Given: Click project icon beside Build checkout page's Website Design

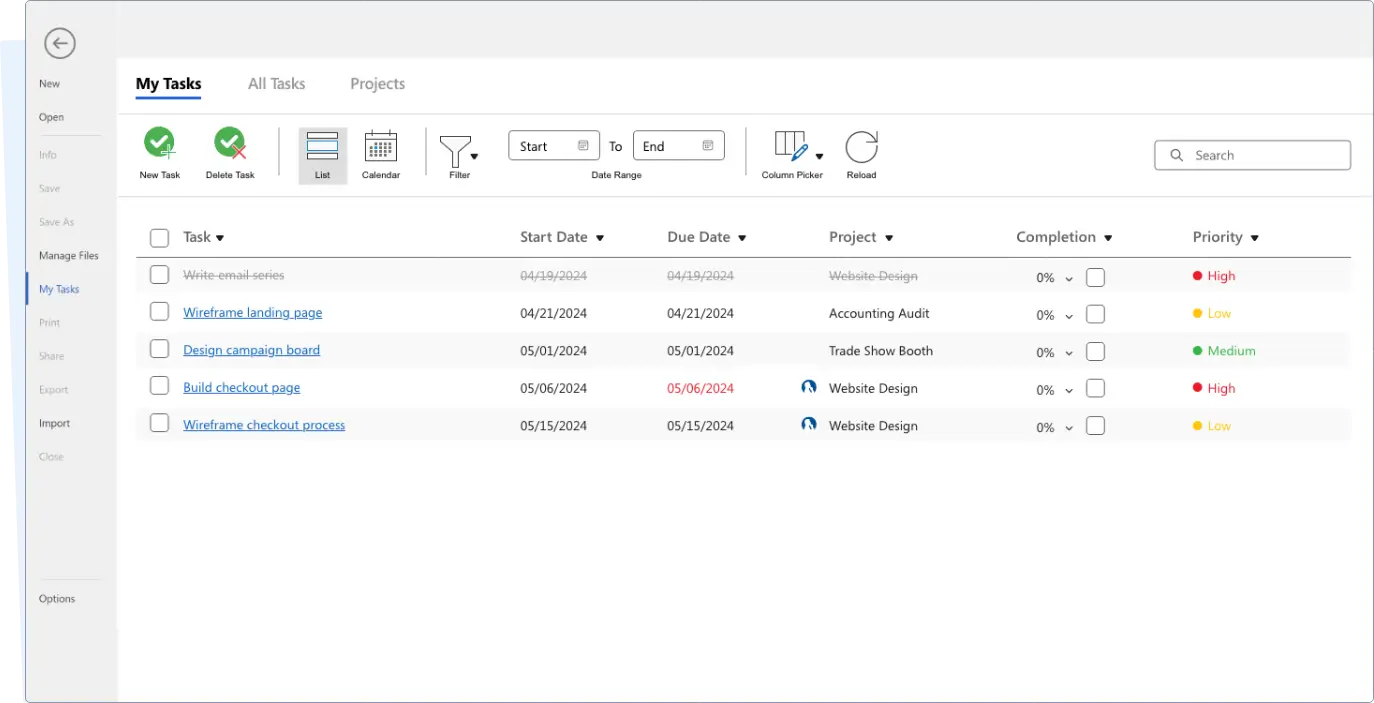Looking at the screenshot, I should tap(809, 388).
